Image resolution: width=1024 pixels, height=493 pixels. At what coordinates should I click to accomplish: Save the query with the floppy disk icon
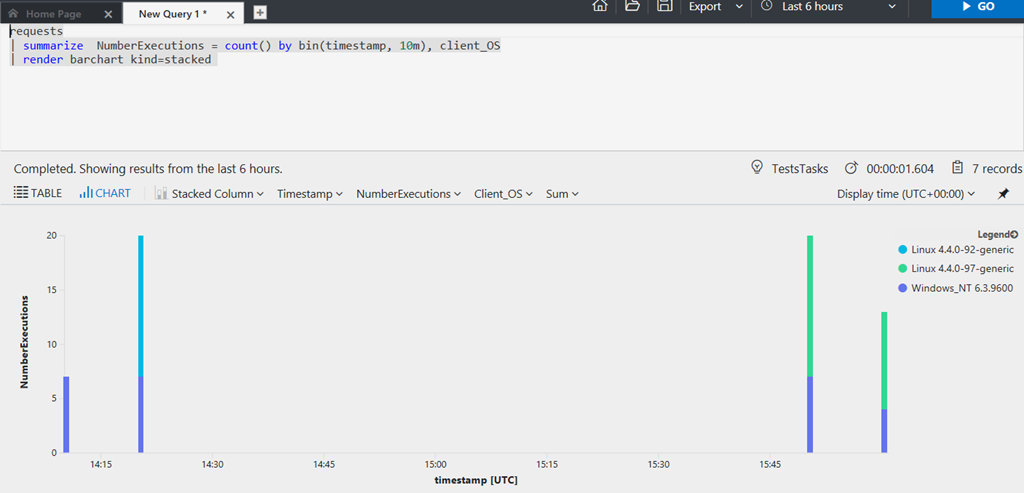pos(664,6)
